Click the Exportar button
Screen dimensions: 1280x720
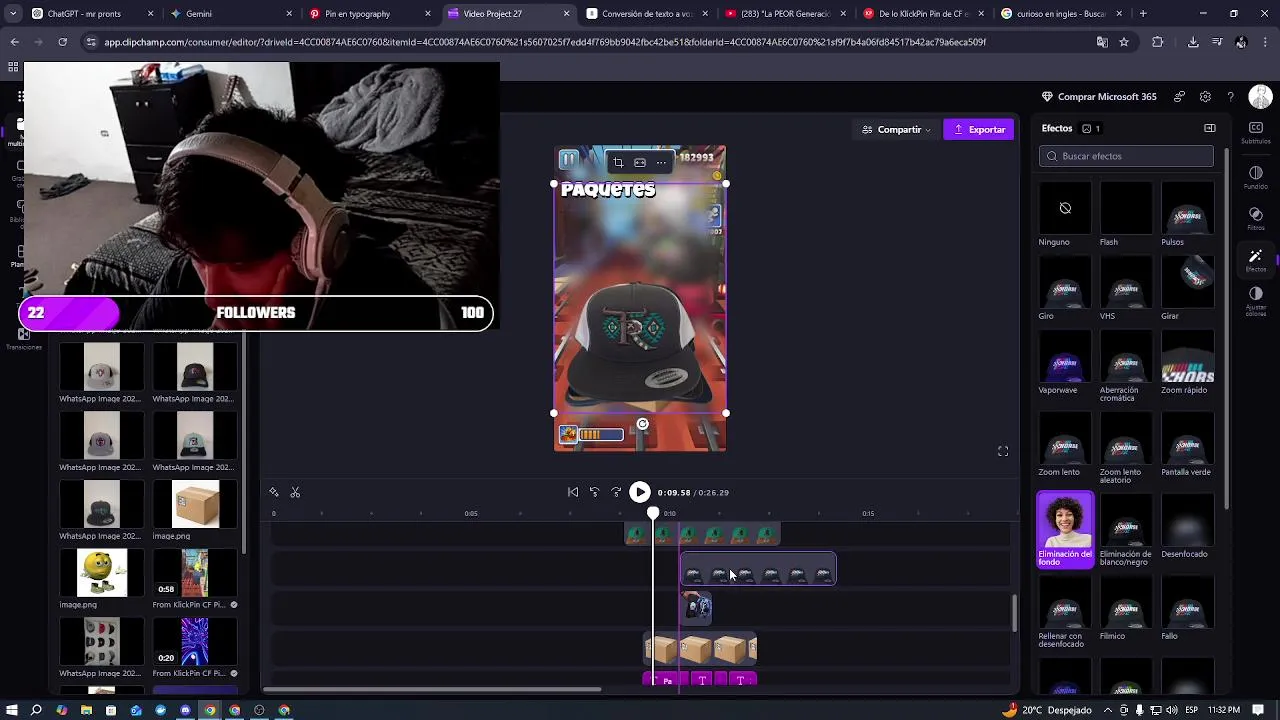click(x=979, y=129)
